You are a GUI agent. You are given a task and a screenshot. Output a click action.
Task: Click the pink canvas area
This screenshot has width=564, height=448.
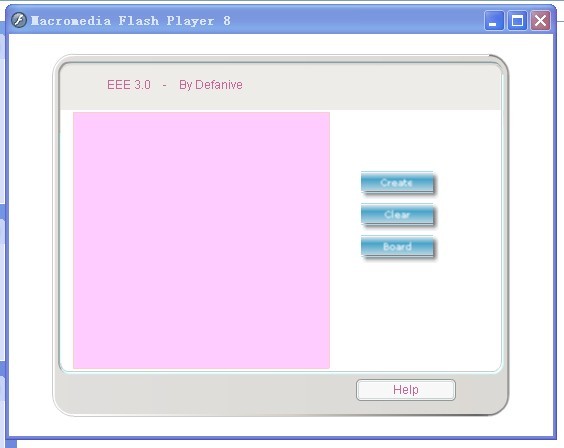click(x=201, y=240)
